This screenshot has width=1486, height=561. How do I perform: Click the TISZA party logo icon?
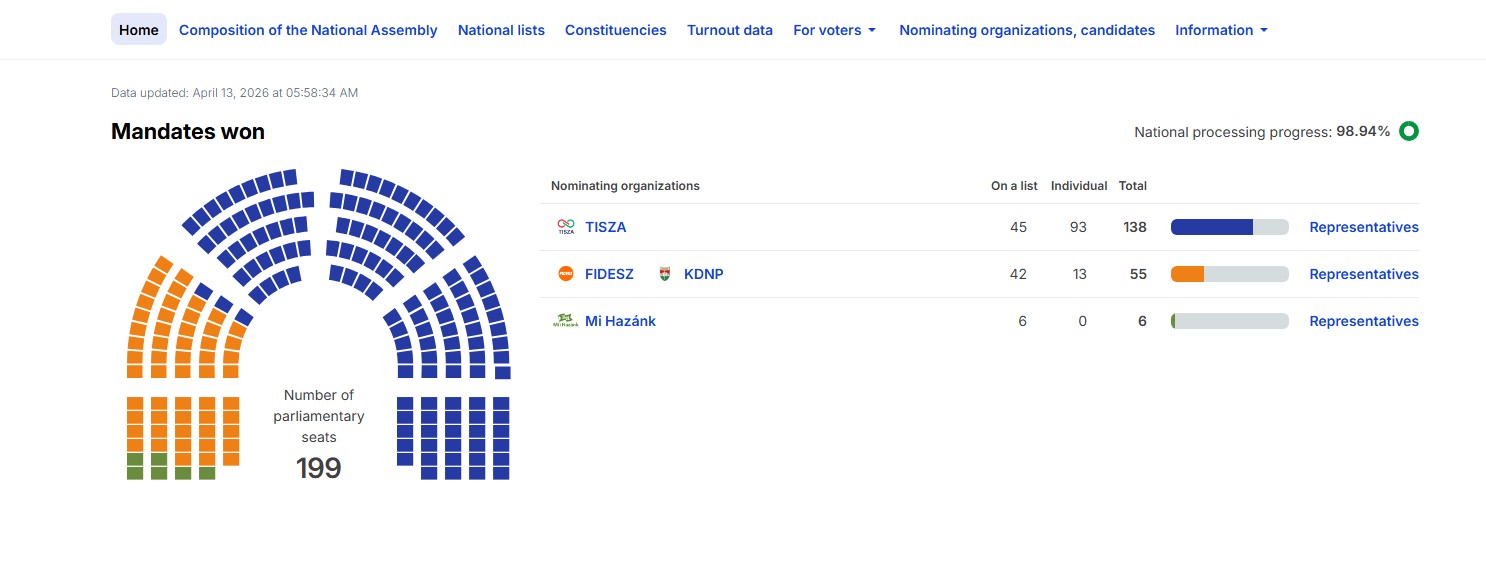tap(566, 227)
